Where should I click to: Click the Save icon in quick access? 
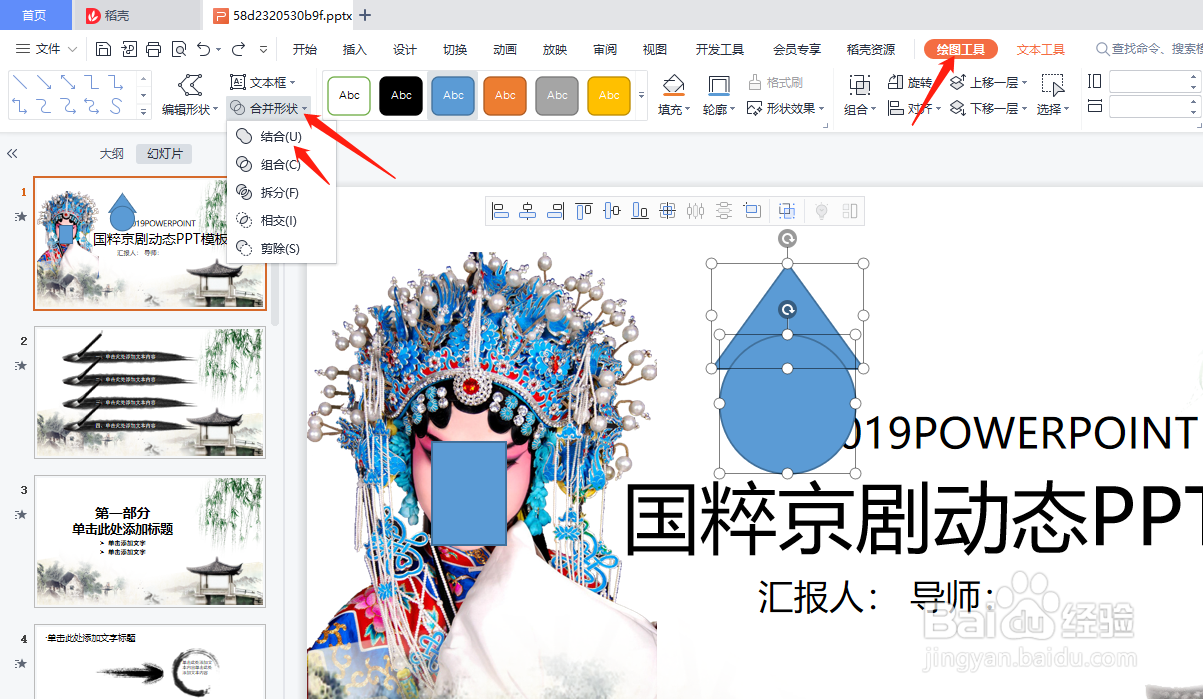tap(103, 49)
